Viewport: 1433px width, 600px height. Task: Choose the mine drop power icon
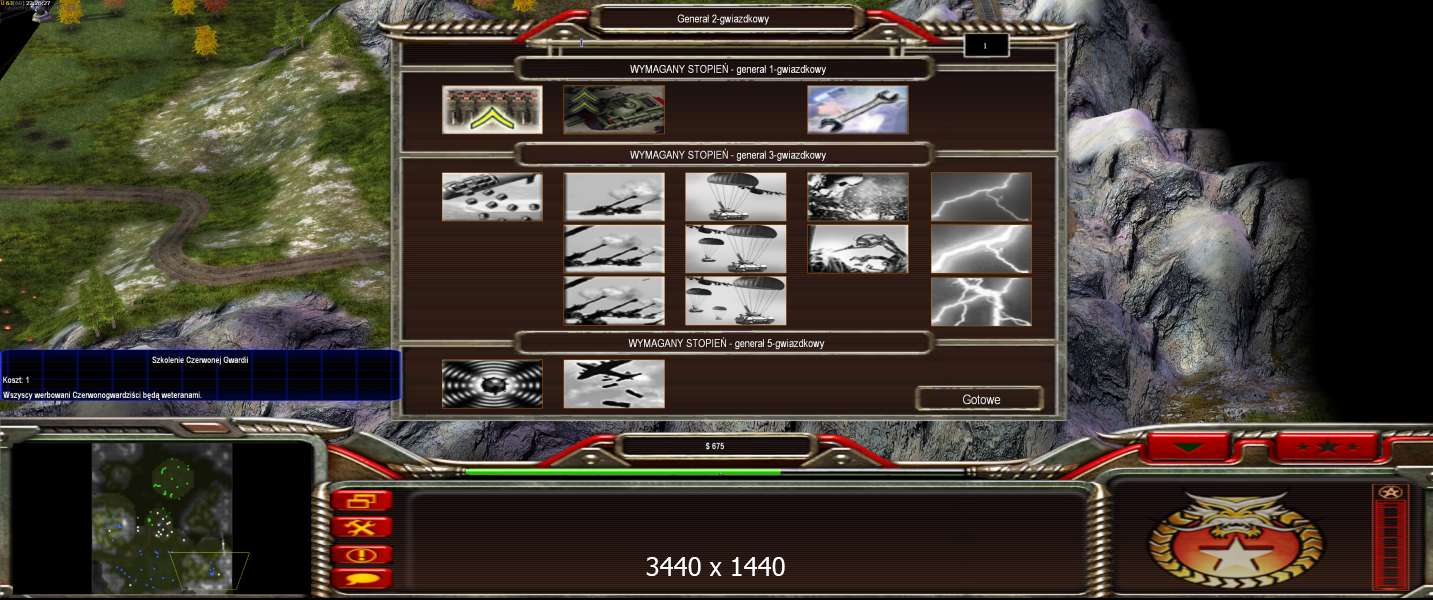coord(492,197)
